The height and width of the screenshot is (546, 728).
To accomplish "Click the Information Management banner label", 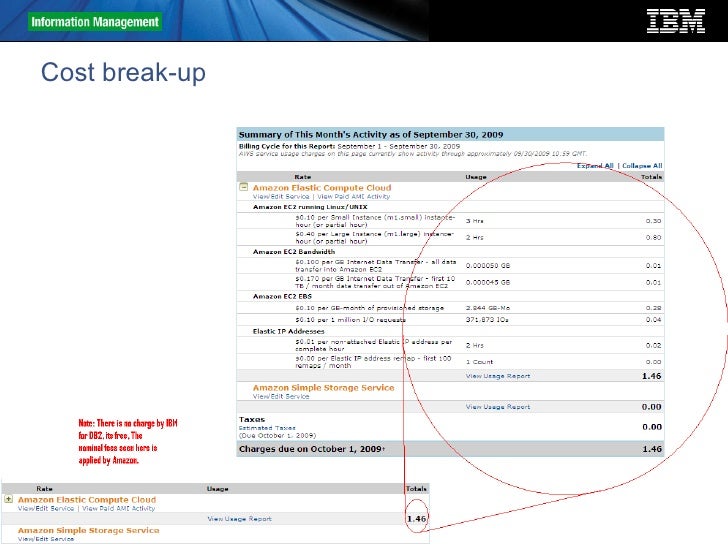I will tap(95, 22).
